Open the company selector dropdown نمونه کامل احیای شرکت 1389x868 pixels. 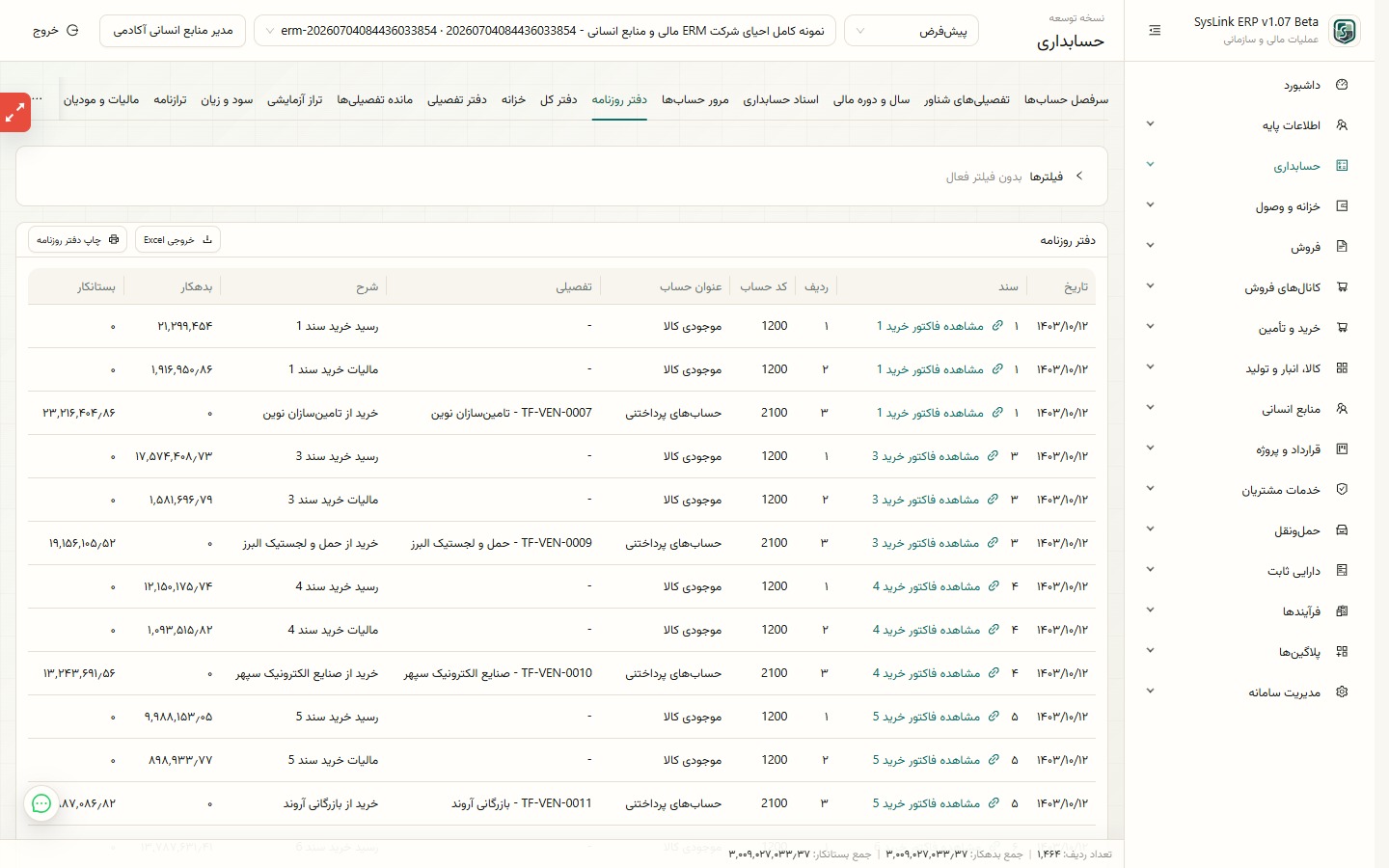point(545,31)
